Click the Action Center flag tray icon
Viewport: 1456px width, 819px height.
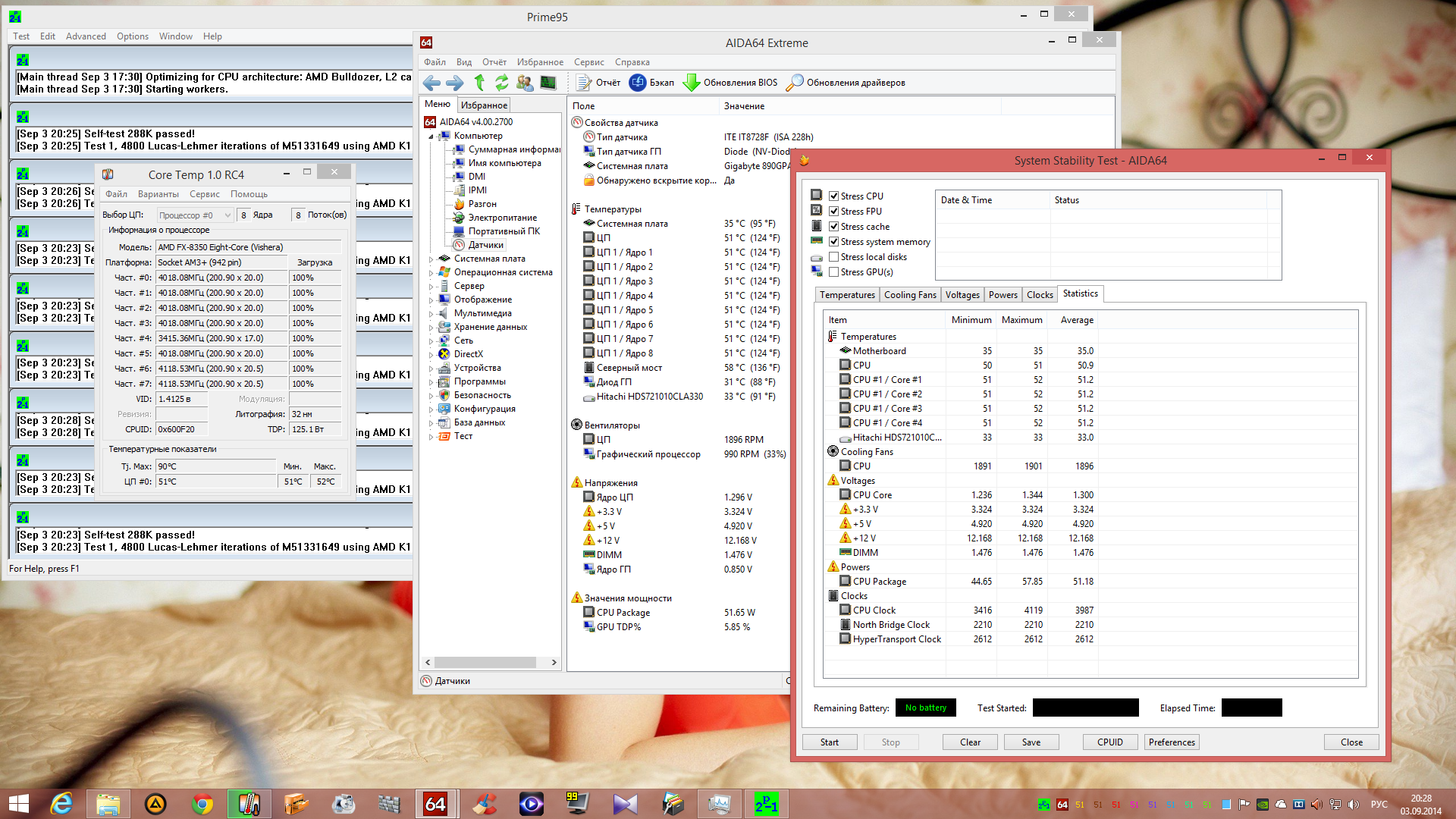click(x=1244, y=805)
